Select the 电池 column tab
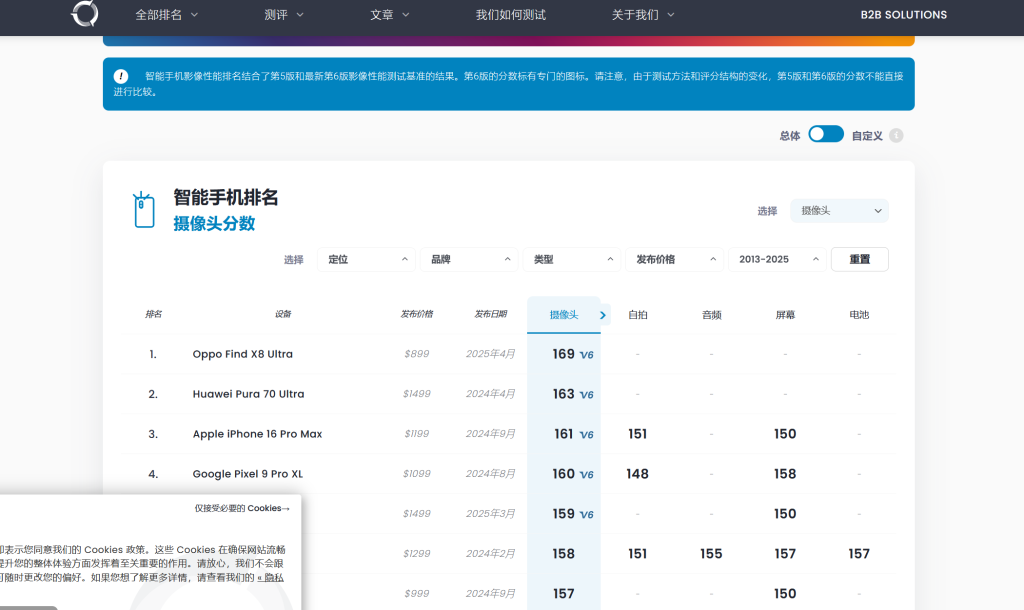This screenshot has height=610, width=1024. [x=859, y=315]
